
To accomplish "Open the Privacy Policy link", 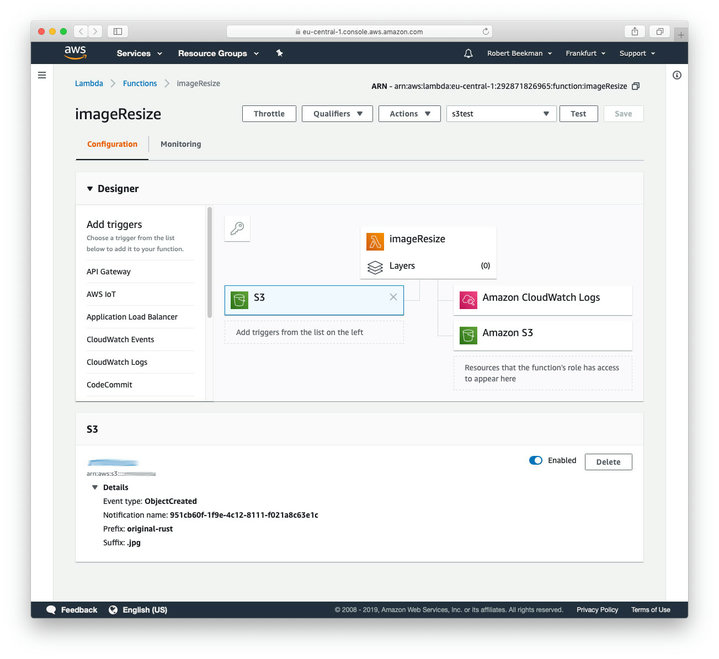I will 597,609.
